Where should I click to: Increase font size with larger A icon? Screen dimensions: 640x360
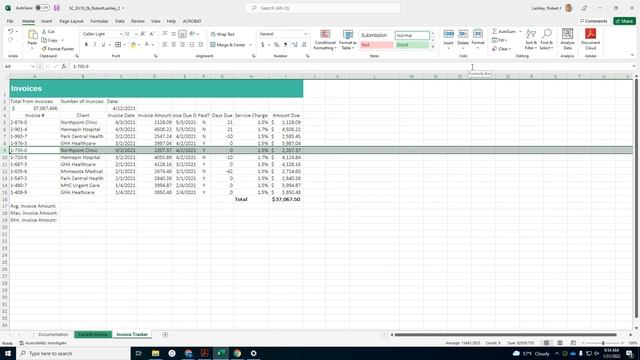click(143, 34)
